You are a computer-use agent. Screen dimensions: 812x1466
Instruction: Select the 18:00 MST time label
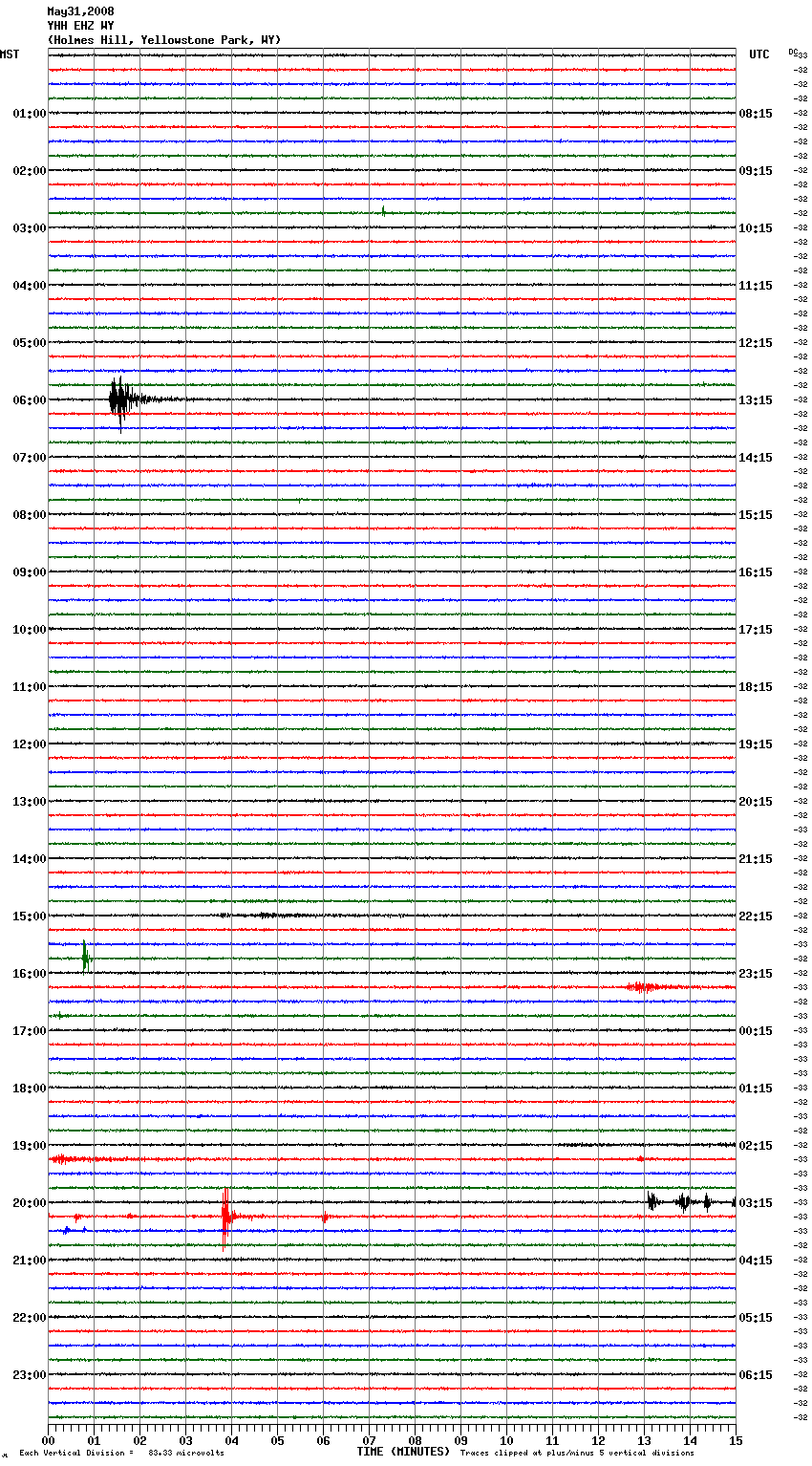[30, 1089]
